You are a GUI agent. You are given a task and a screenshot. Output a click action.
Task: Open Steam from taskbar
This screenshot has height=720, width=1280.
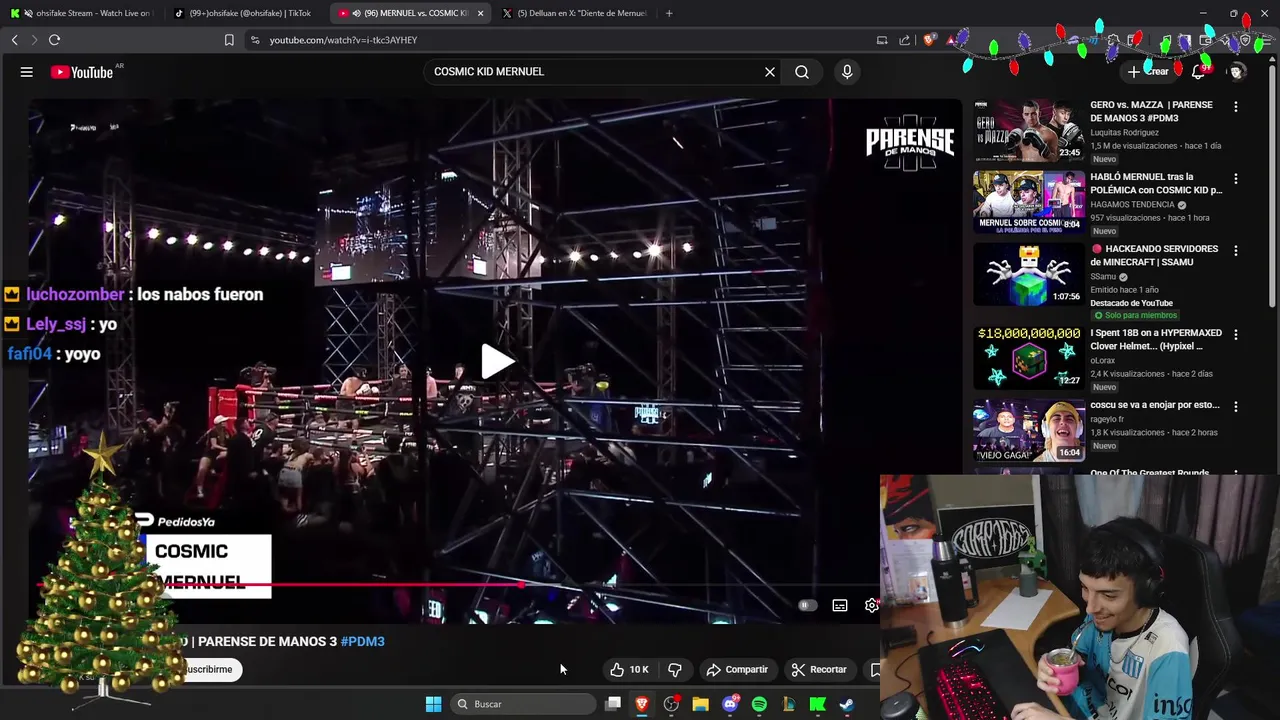tap(847, 704)
